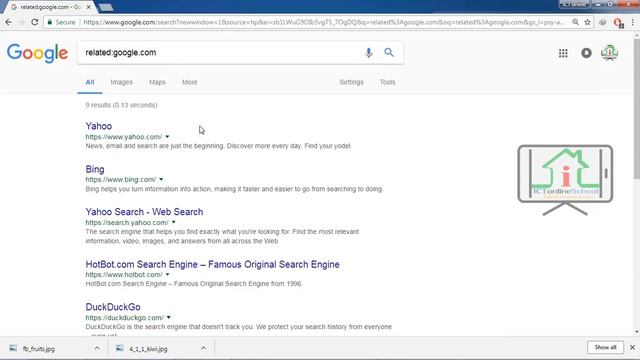The height and width of the screenshot is (360, 640).
Task: Open the Google account avatar
Action: pos(609,53)
